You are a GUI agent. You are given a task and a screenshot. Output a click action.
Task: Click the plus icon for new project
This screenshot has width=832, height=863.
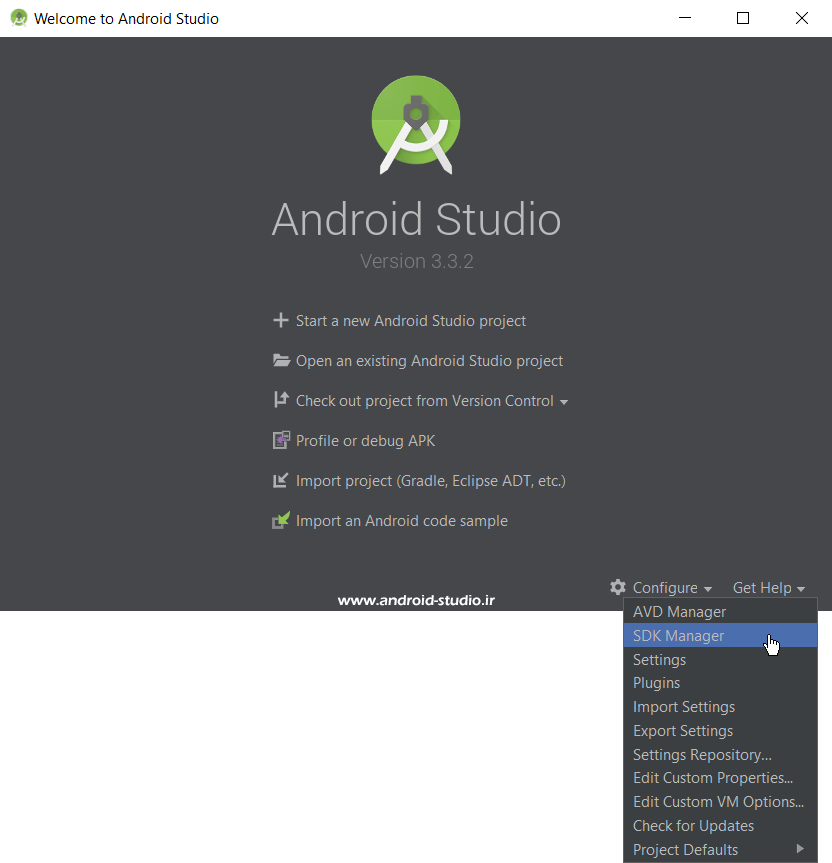[281, 320]
